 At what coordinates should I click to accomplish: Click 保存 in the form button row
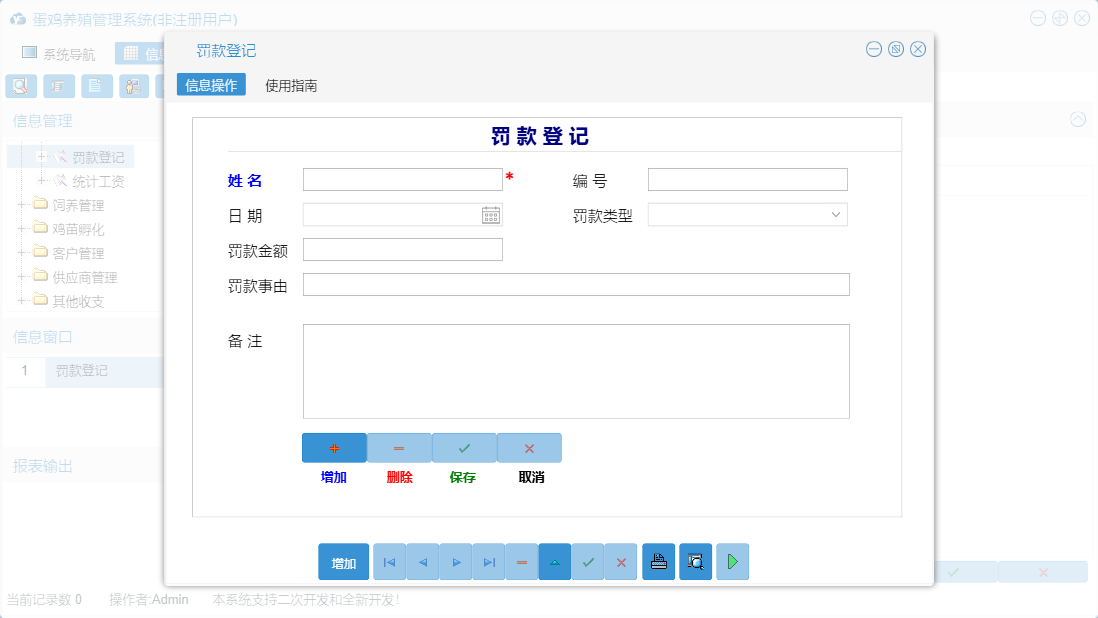(463, 447)
